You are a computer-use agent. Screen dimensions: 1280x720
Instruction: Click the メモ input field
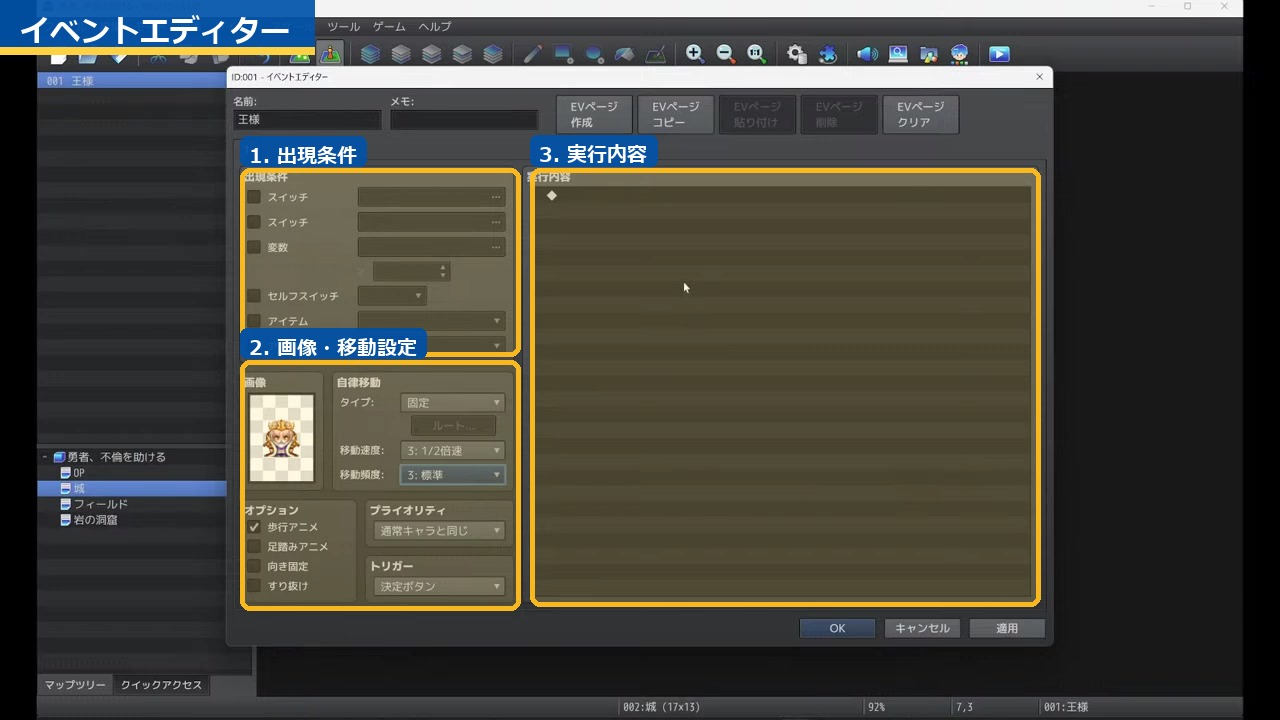pos(464,120)
